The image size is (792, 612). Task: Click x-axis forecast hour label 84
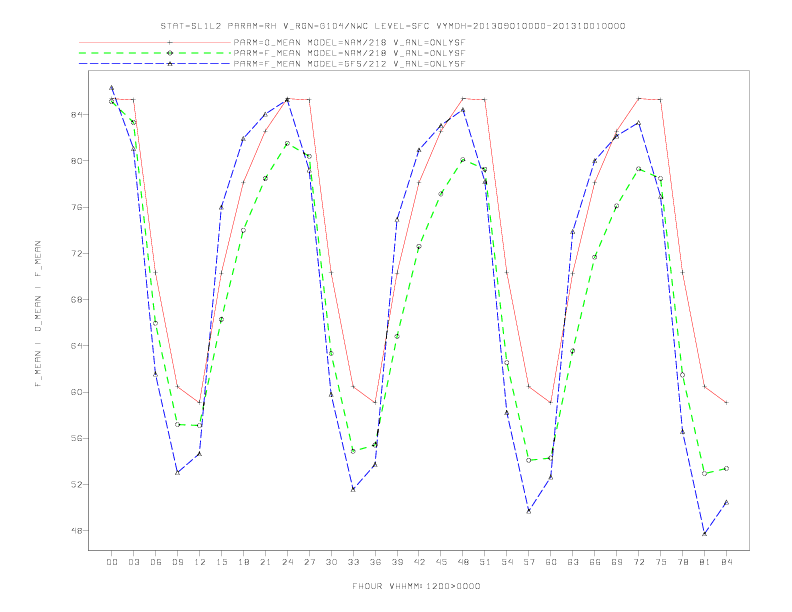727,562
